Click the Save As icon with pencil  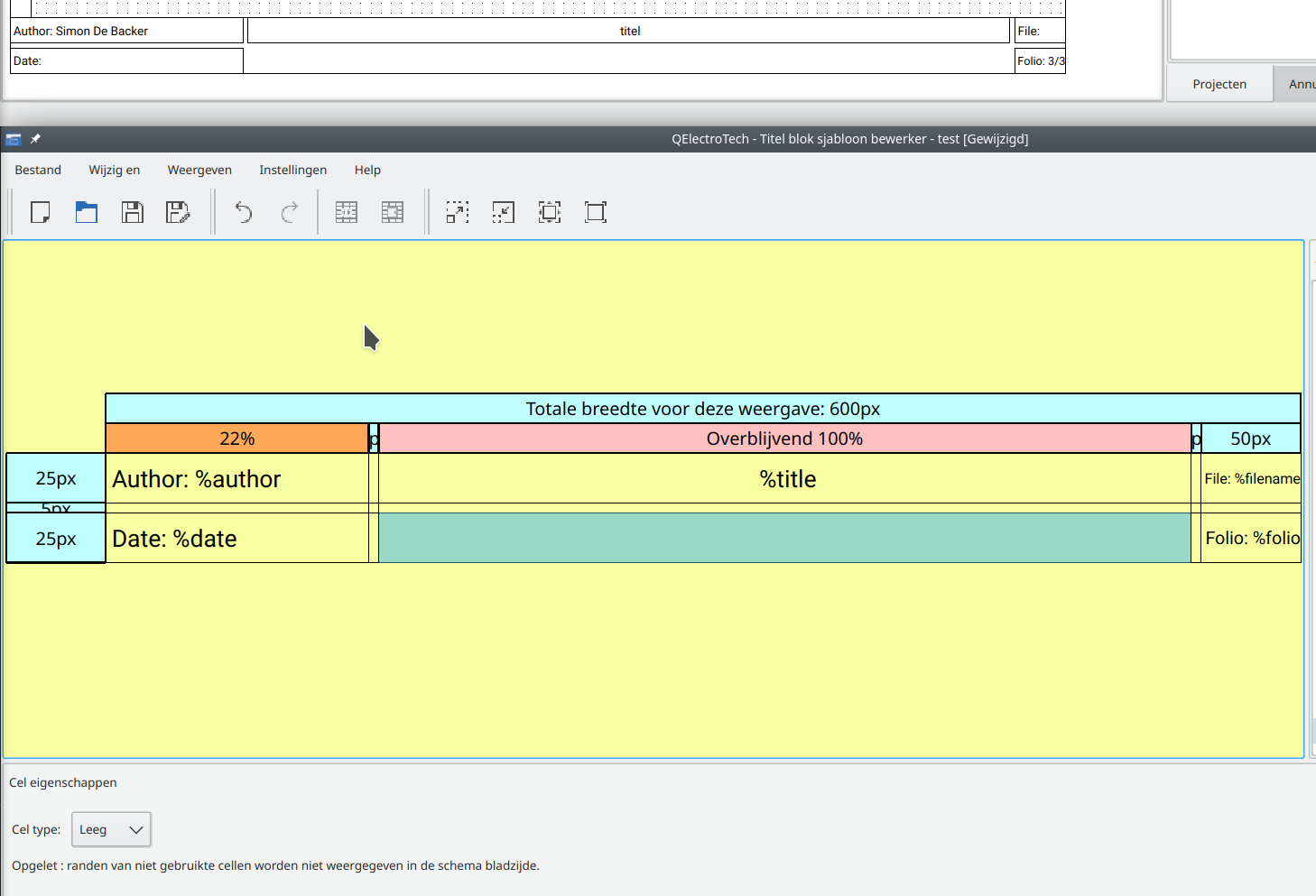[179, 212]
